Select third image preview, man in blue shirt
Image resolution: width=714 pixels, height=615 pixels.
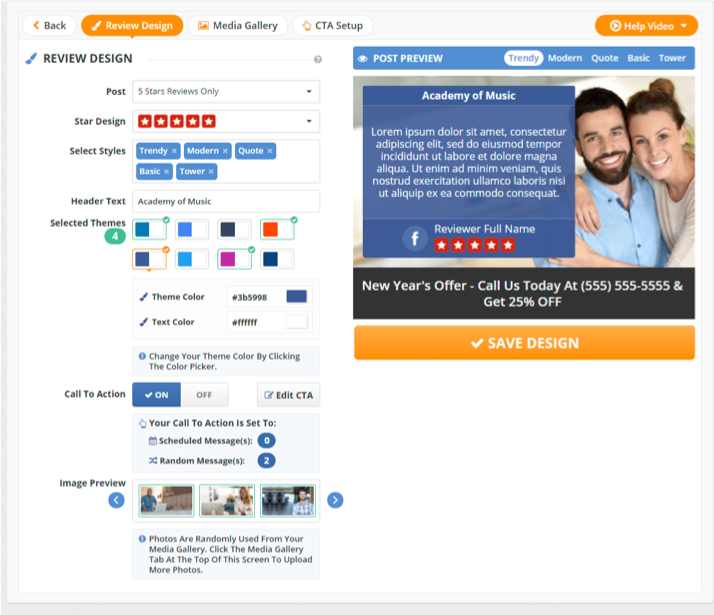click(x=288, y=500)
